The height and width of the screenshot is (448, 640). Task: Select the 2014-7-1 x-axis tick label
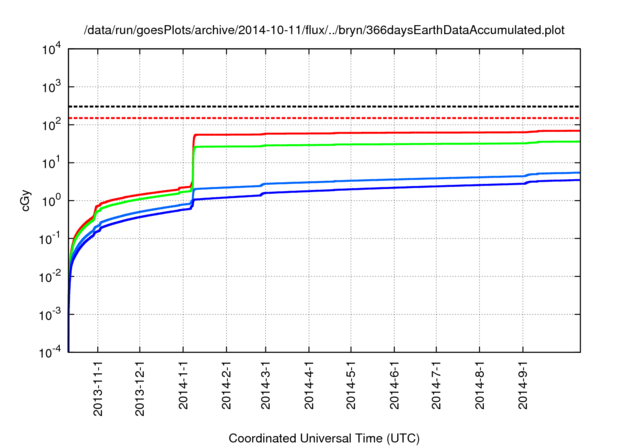[436, 385]
